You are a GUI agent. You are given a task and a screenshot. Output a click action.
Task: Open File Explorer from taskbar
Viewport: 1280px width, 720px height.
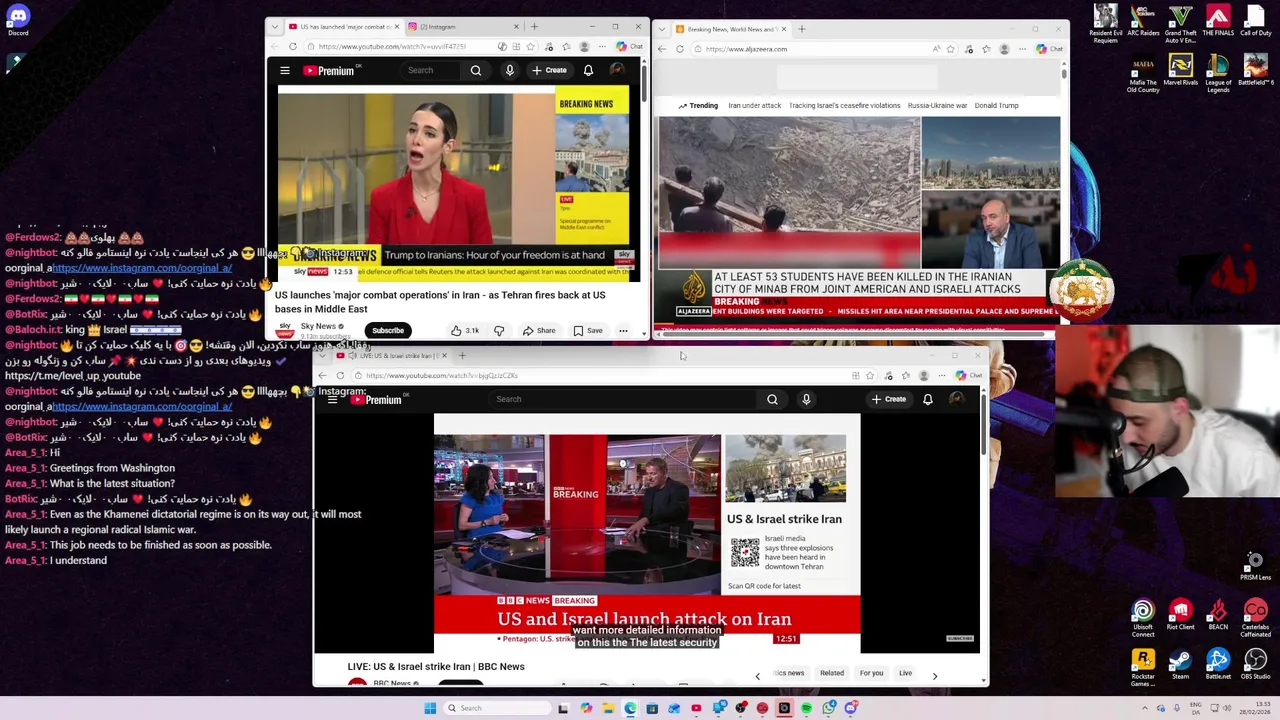pos(608,708)
